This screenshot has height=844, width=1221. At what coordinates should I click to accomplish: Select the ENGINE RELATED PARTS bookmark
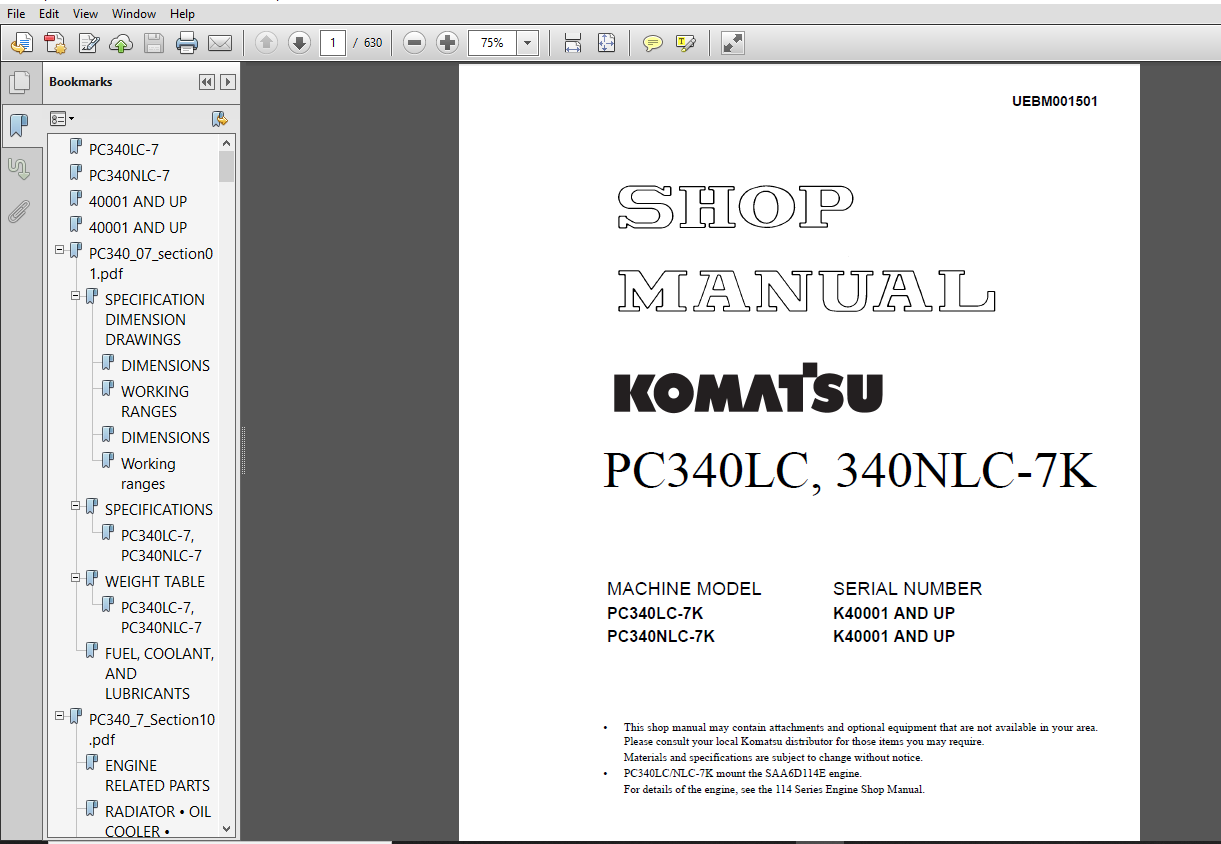click(x=157, y=775)
